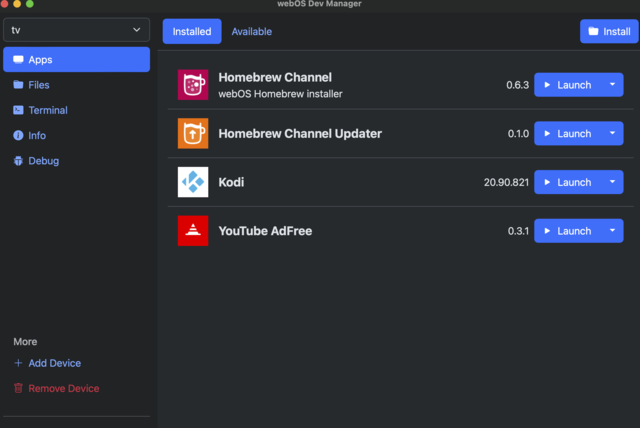Screen dimensions: 640x428
Task: Click the Homebrew Channel Updater title text
Action: click(x=300, y=133)
